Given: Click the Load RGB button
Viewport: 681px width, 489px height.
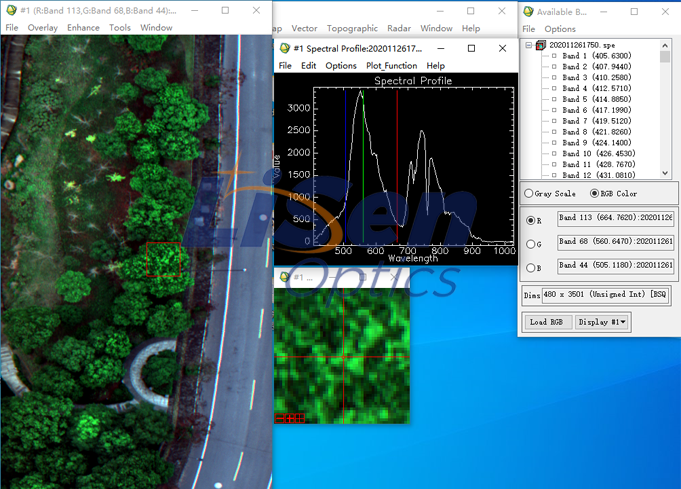Looking at the screenshot, I should click(x=547, y=322).
